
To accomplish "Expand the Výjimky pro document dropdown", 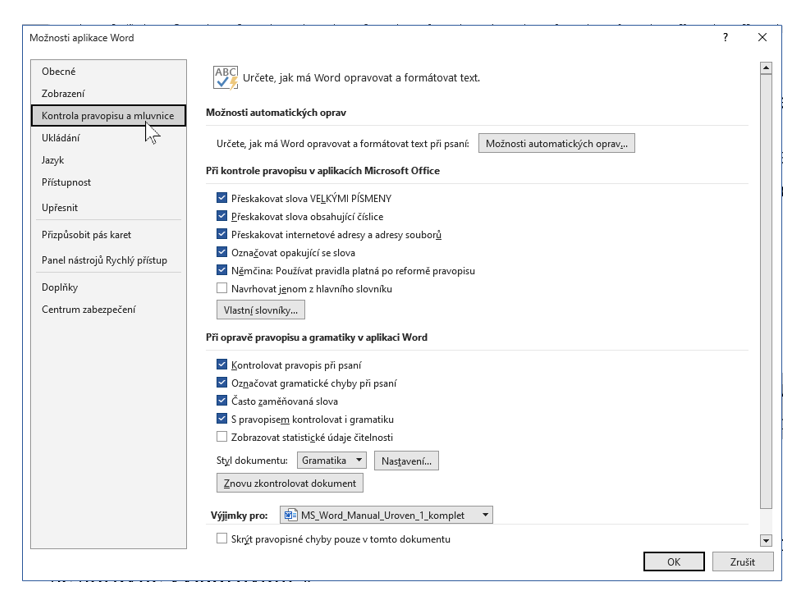I will pos(486,515).
